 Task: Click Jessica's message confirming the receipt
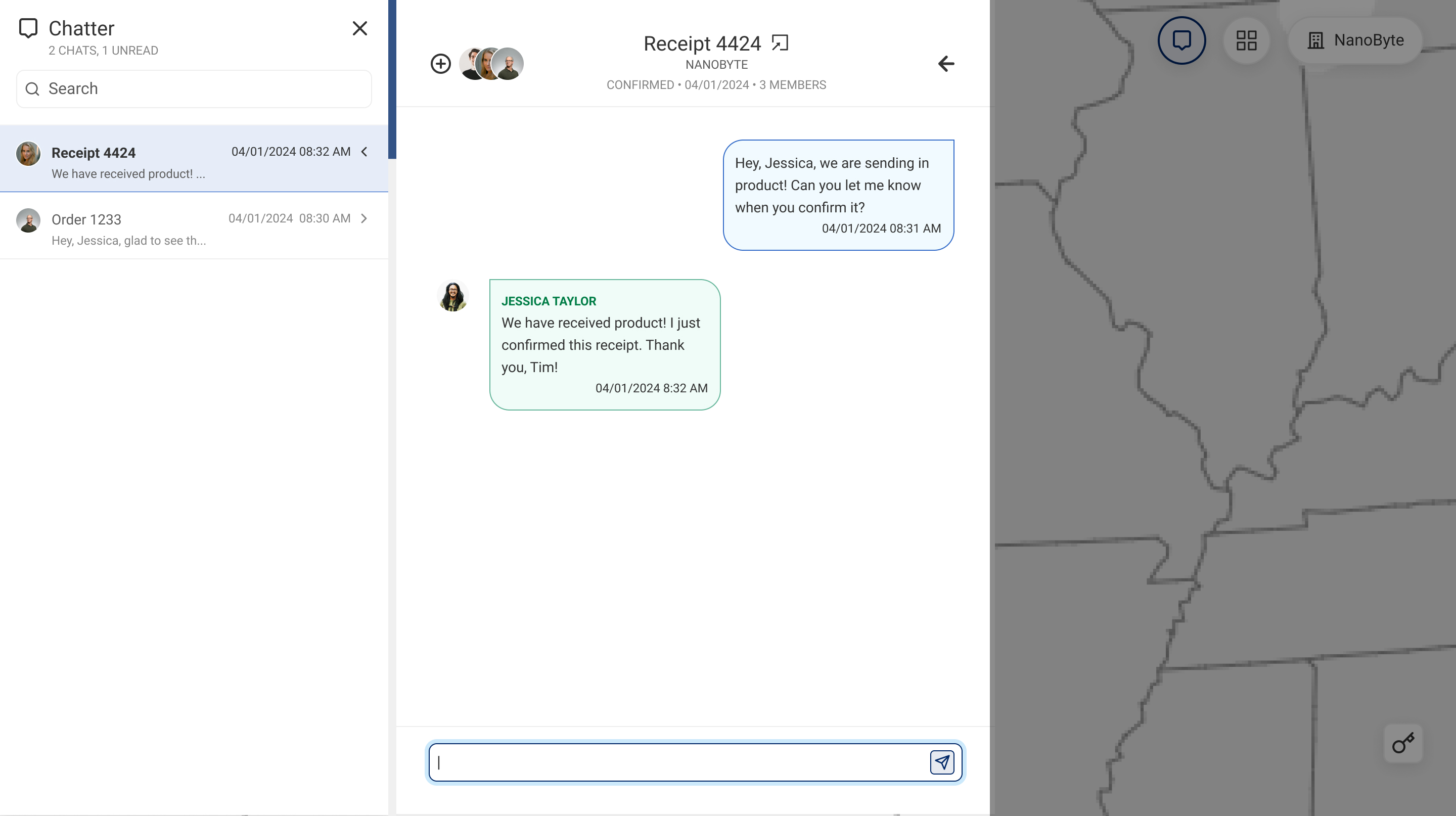coord(605,345)
